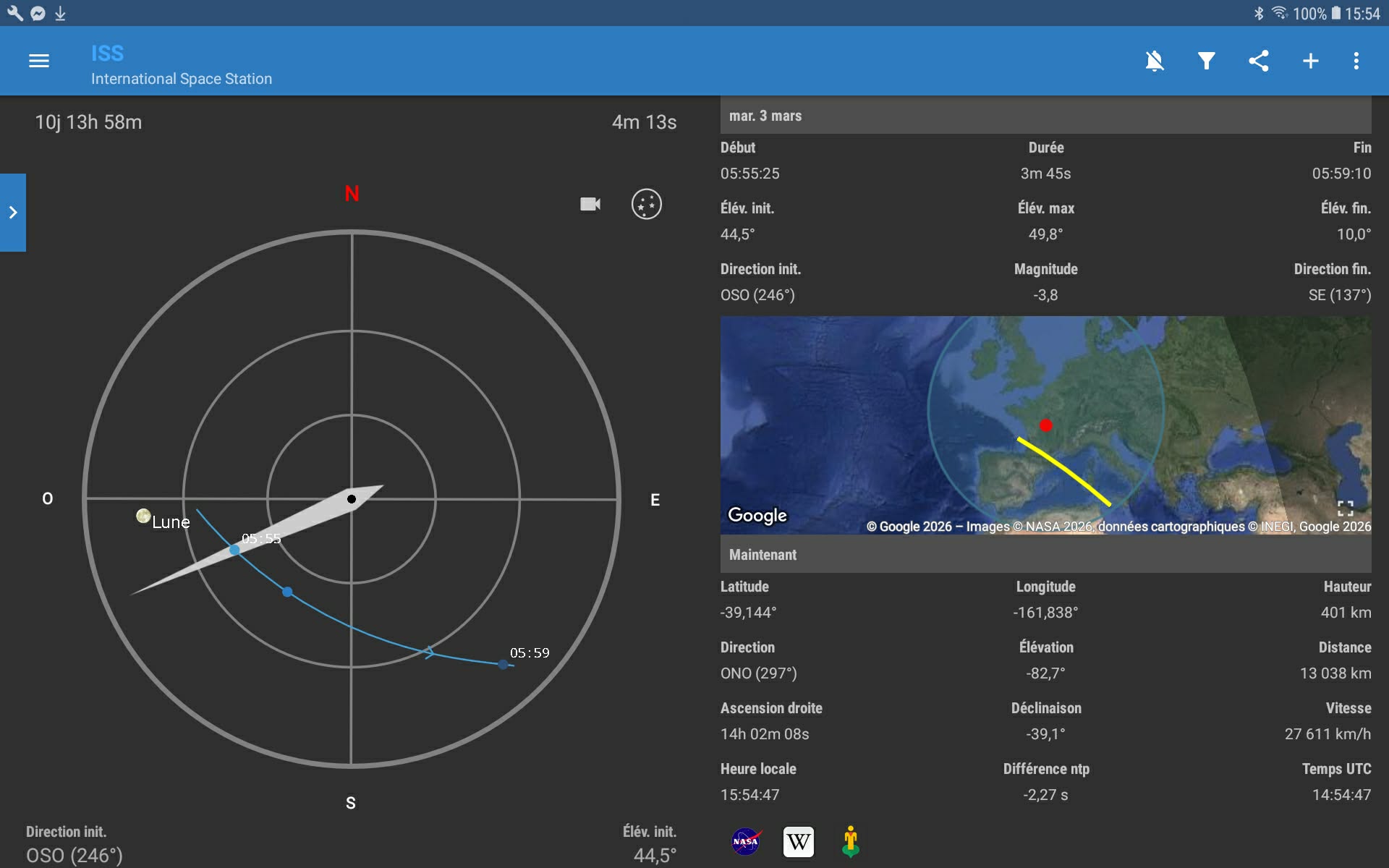Open the NASA link icon
The height and width of the screenshot is (868, 1389).
pos(745,842)
